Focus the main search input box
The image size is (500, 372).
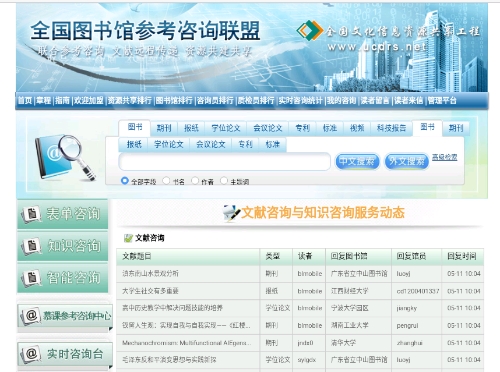pyautogui.click(x=225, y=162)
